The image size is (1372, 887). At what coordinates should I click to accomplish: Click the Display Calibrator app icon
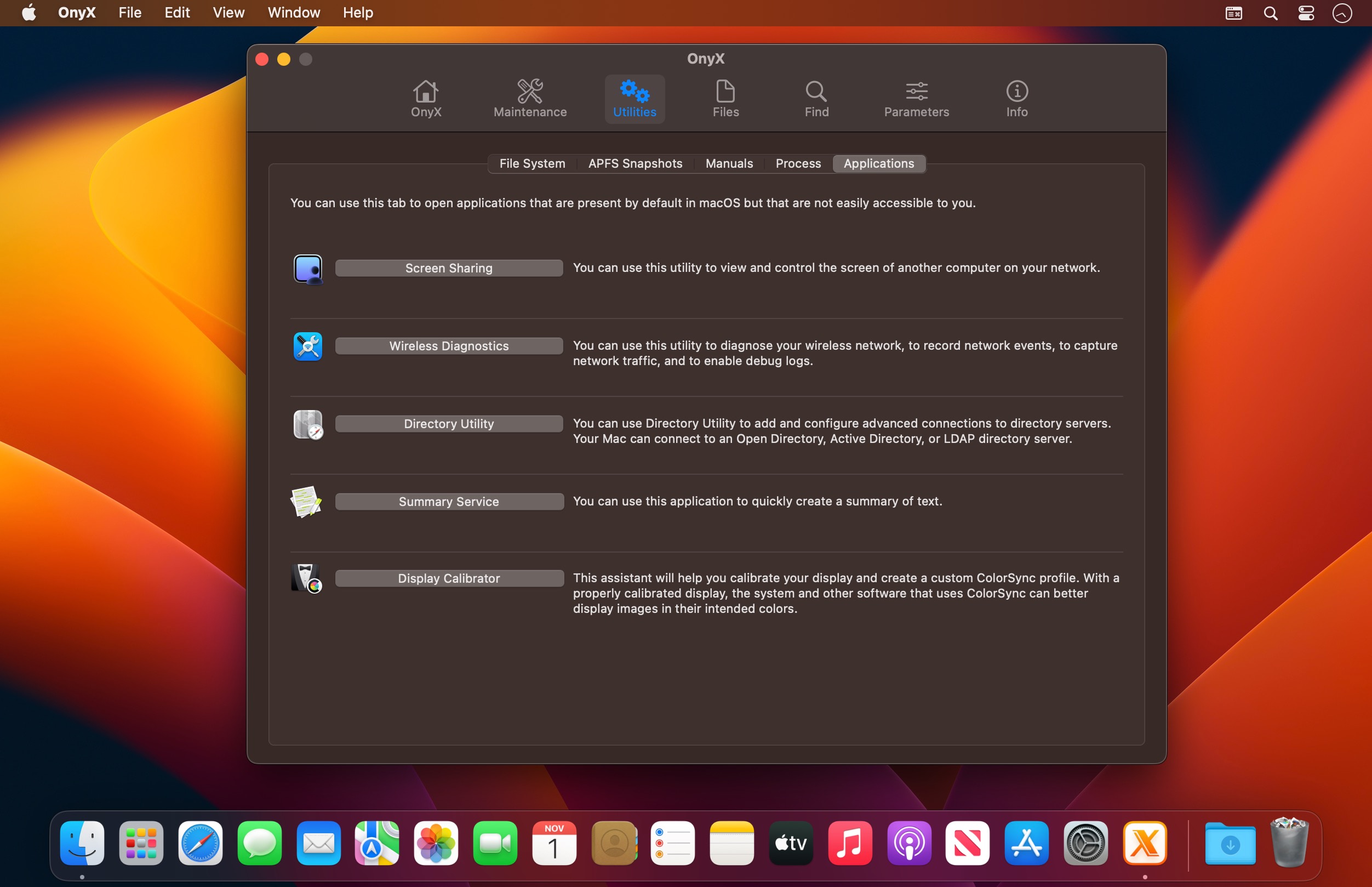coord(306,578)
